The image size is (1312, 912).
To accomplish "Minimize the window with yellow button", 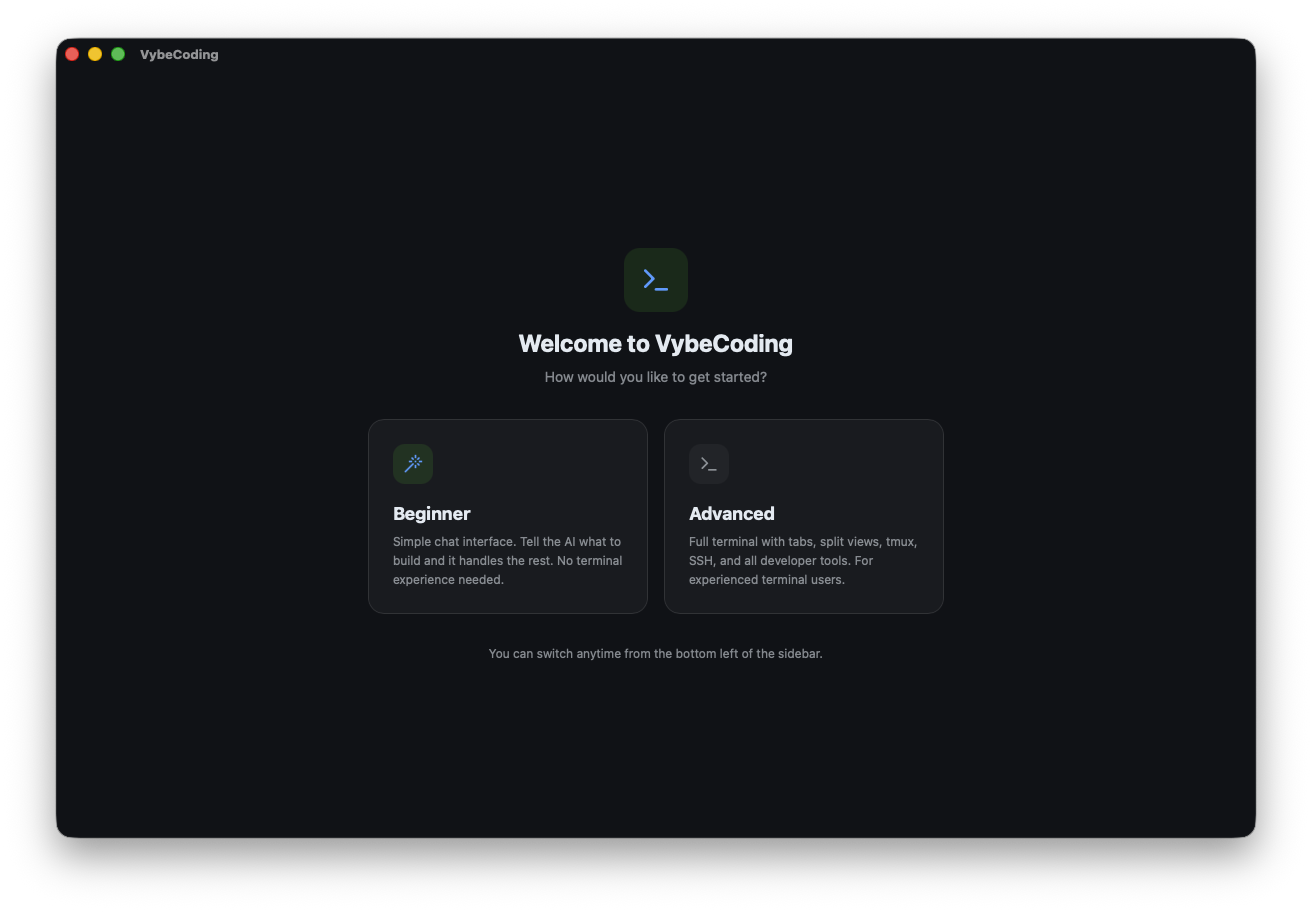I will (95, 54).
